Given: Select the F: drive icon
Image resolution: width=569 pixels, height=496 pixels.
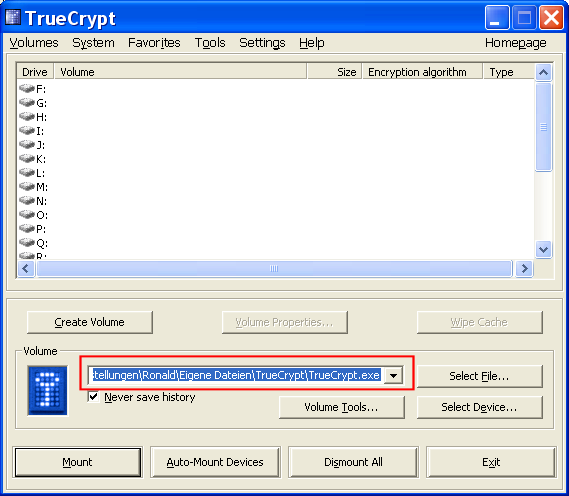Looking at the screenshot, I should click(27, 89).
